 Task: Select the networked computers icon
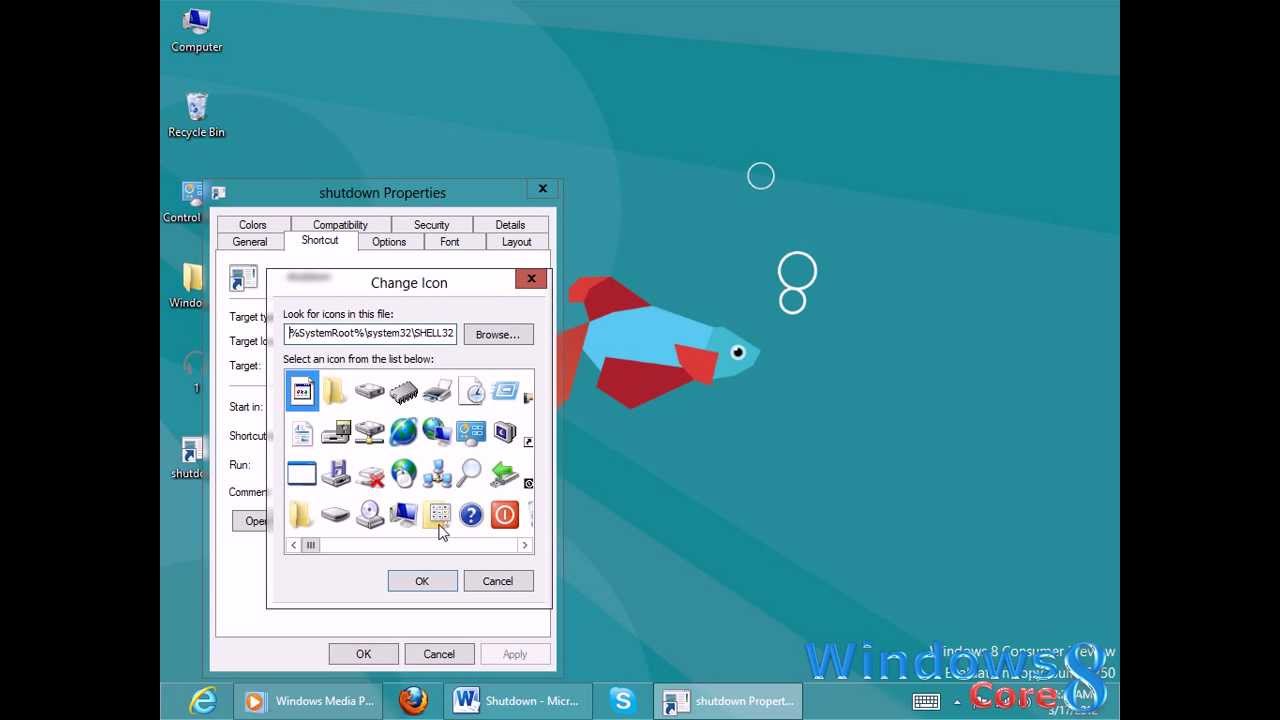pyautogui.click(x=437, y=473)
